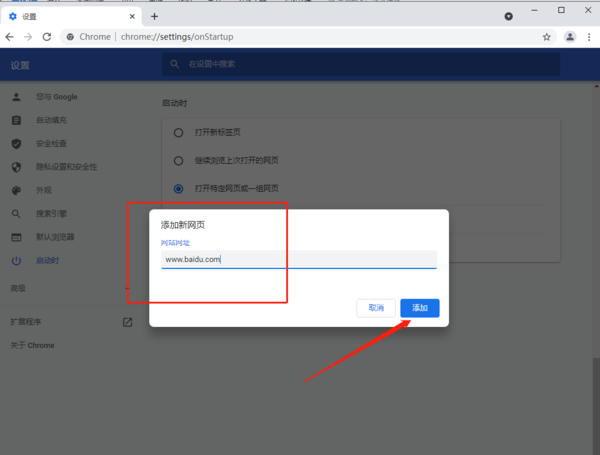Image resolution: width=600 pixels, height=455 pixels.
Task: Select 继续浏览上次打开的网页 radio option
Action: (x=178, y=160)
